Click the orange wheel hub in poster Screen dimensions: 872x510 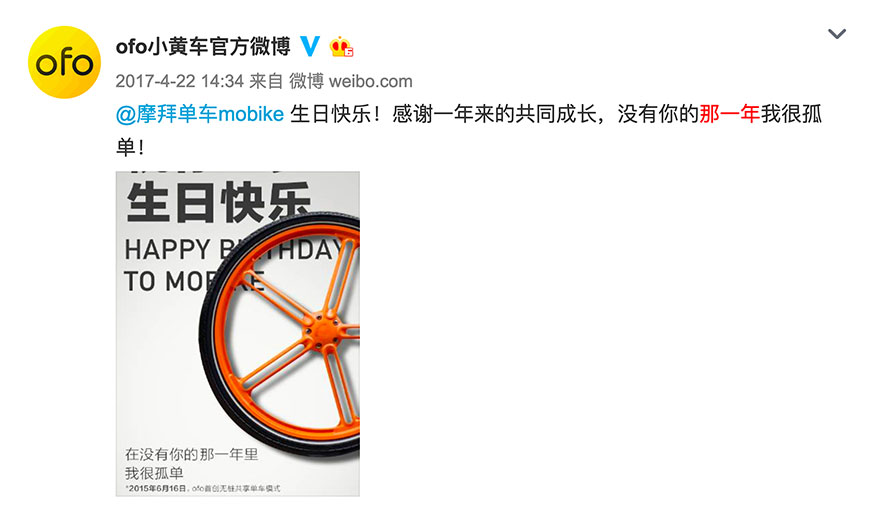(321, 332)
